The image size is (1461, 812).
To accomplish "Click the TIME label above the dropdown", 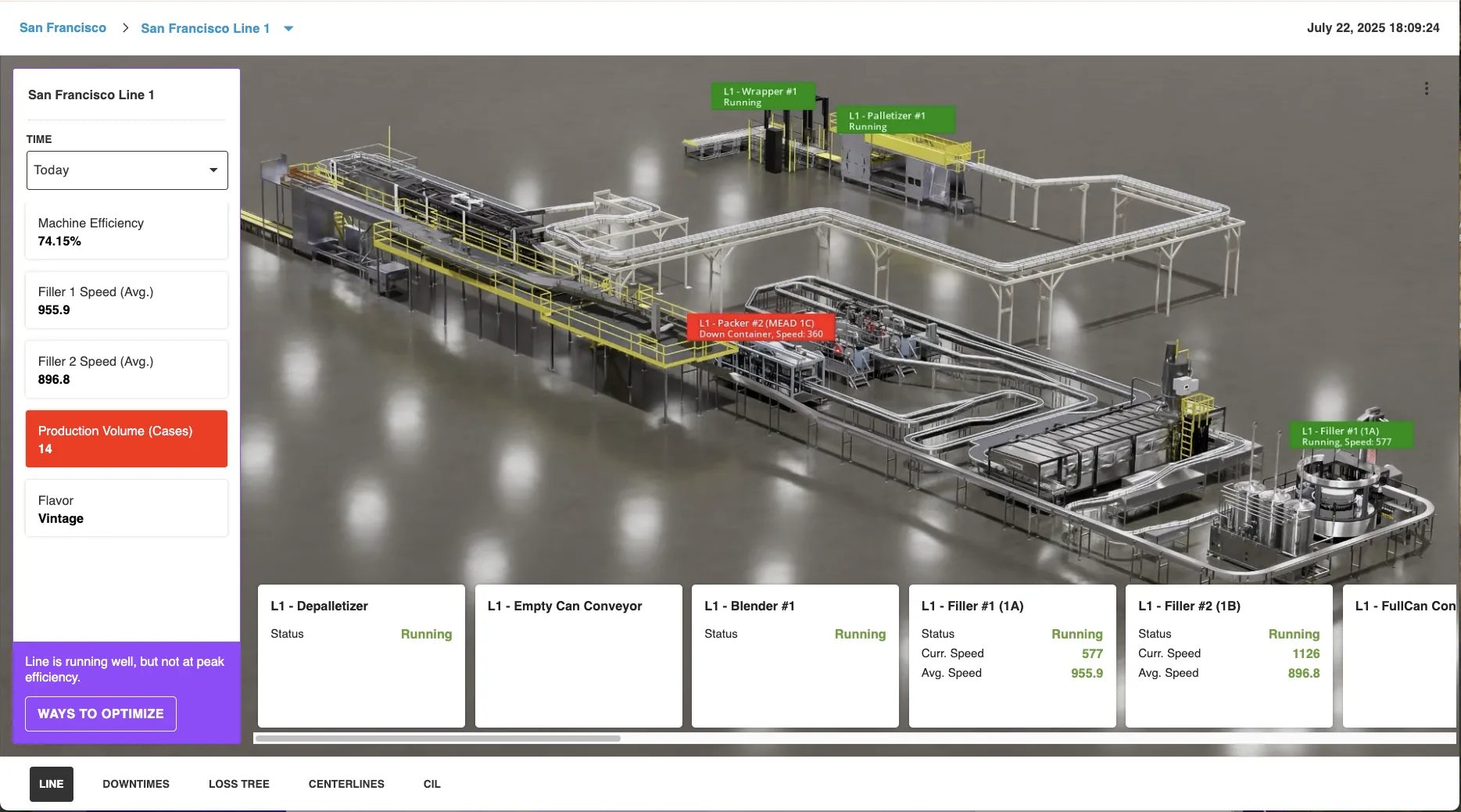I will [x=39, y=139].
